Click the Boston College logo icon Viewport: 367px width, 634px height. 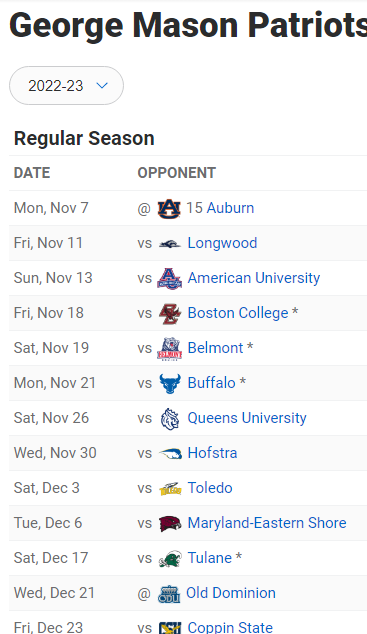[170, 313]
